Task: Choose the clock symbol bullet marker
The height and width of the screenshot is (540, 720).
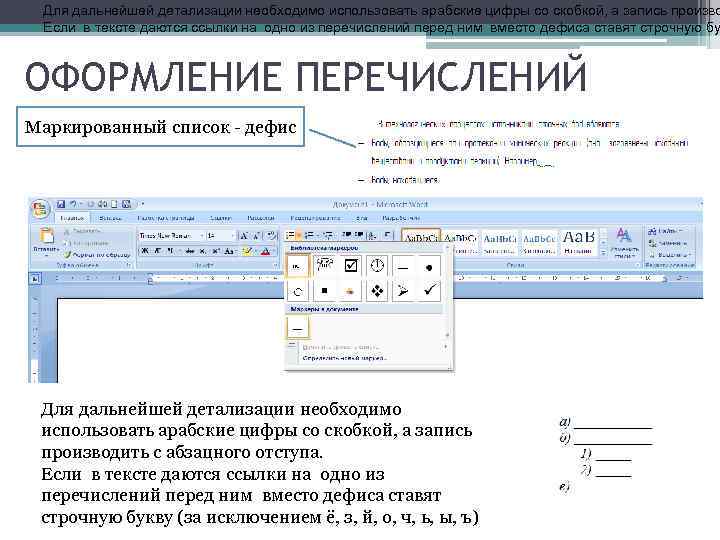Action: click(377, 266)
